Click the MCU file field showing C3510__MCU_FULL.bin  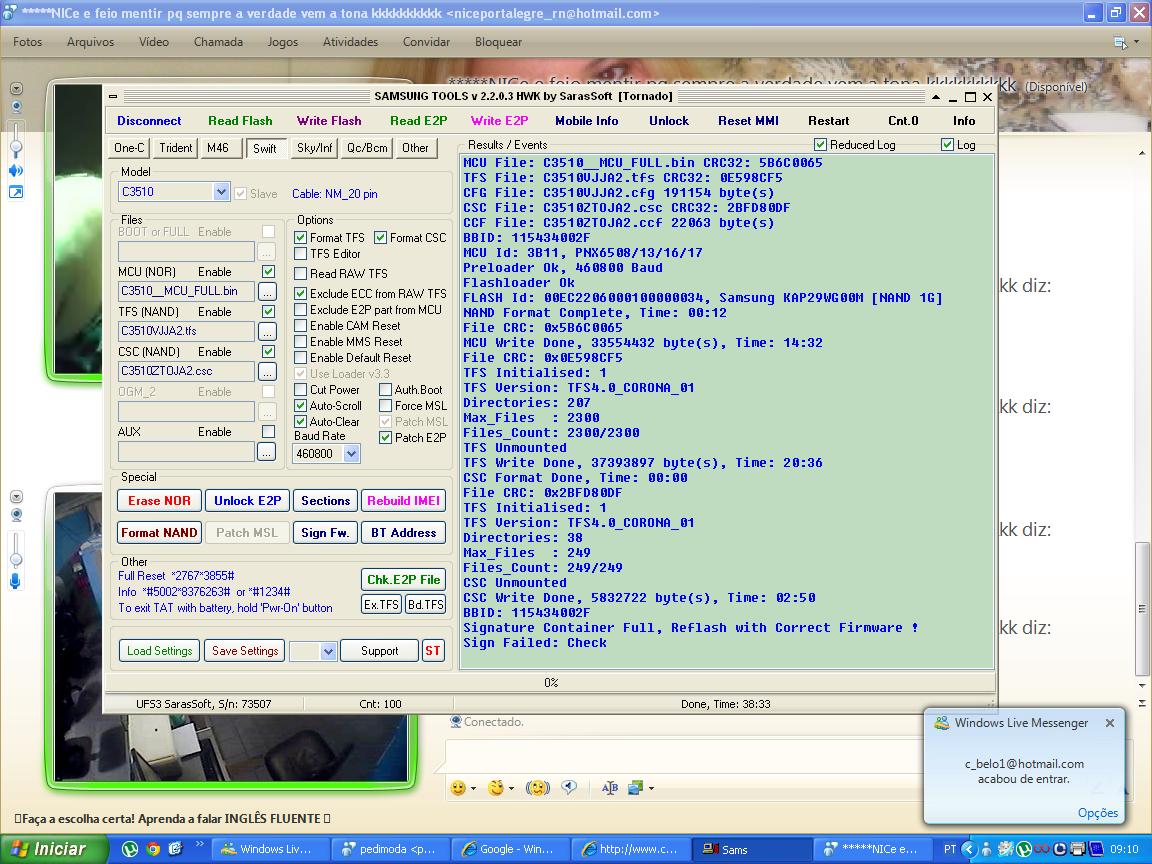pyautogui.click(x=186, y=292)
